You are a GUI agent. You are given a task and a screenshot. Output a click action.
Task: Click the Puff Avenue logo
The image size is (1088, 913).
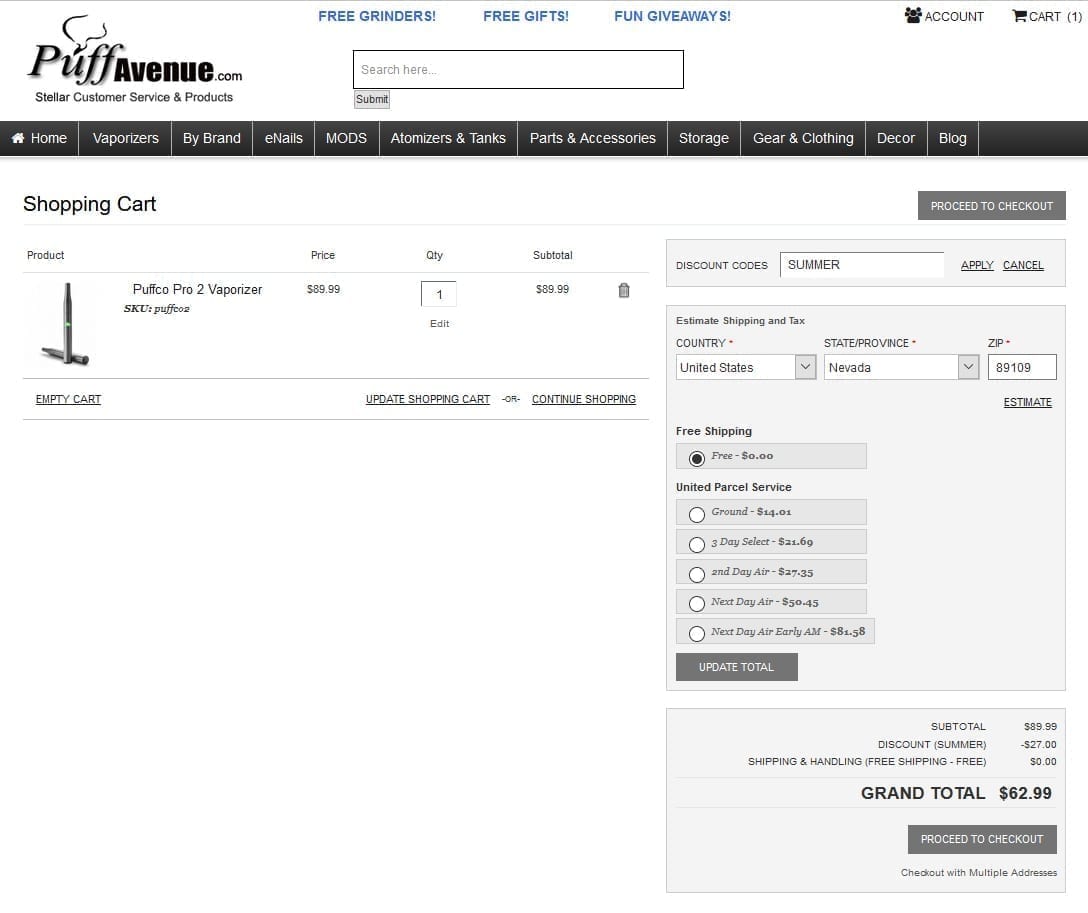pos(134,62)
